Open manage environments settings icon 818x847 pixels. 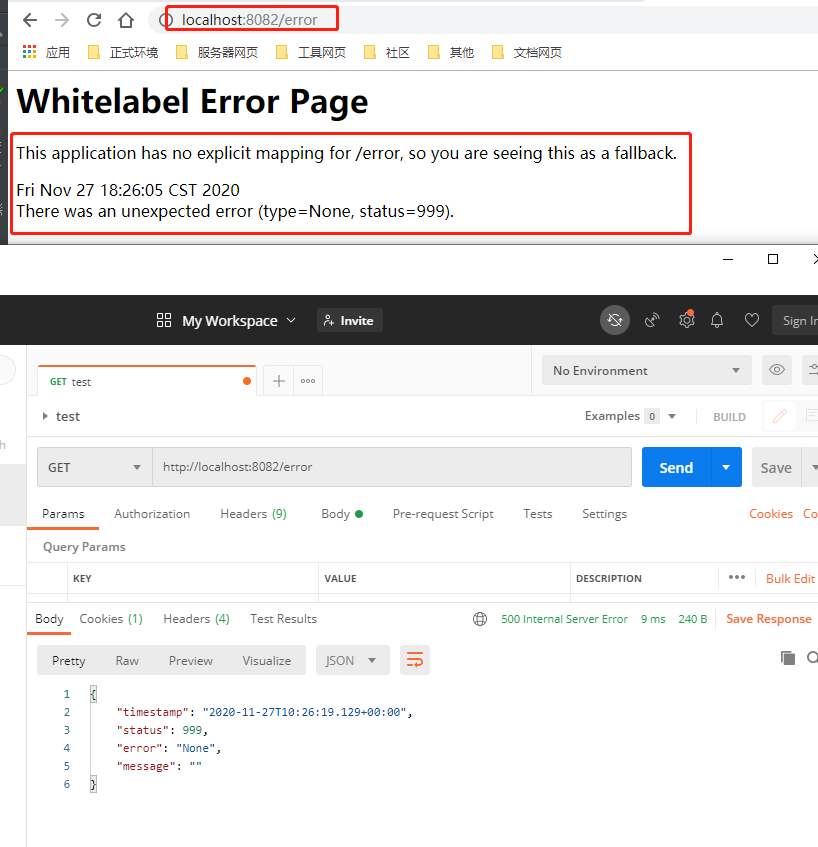[x=812, y=370]
